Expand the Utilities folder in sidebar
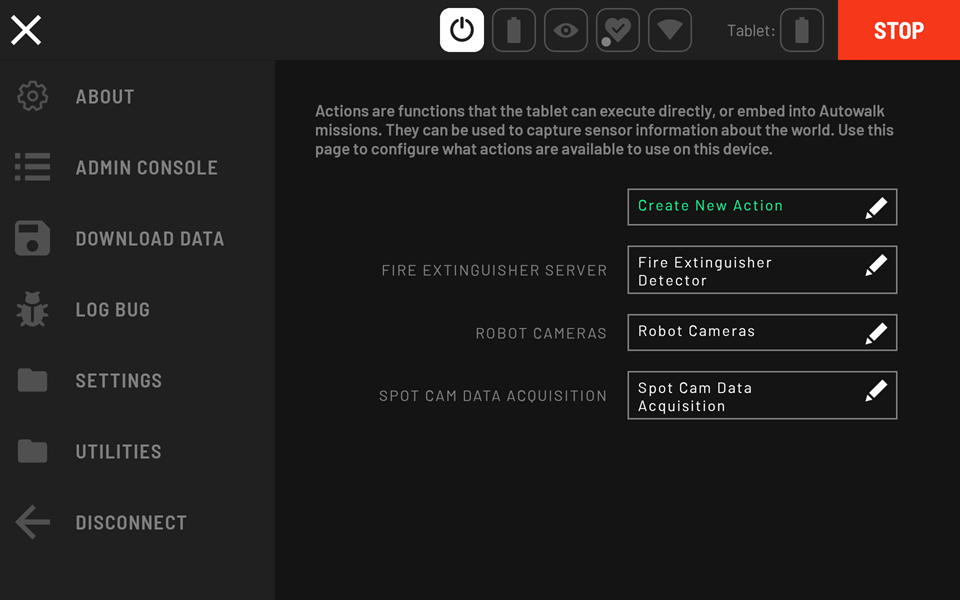 tap(118, 452)
